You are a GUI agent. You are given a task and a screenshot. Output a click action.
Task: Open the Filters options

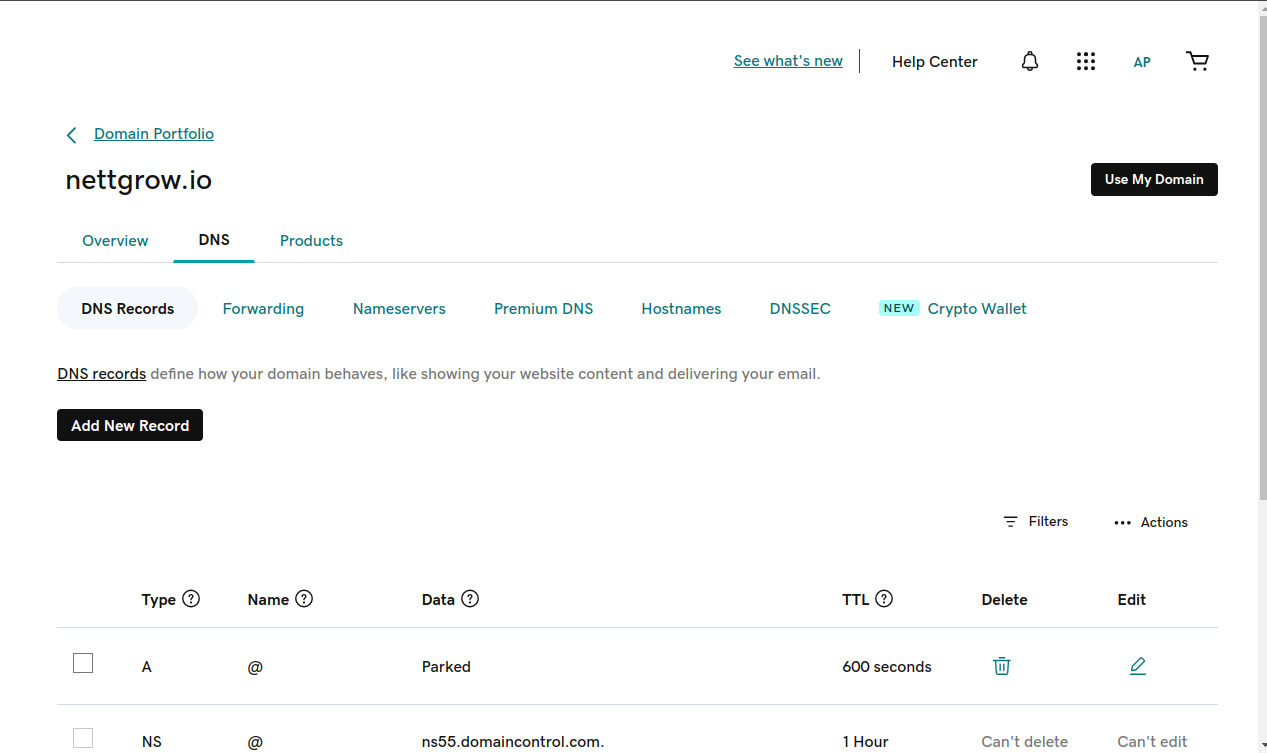(x=1036, y=522)
